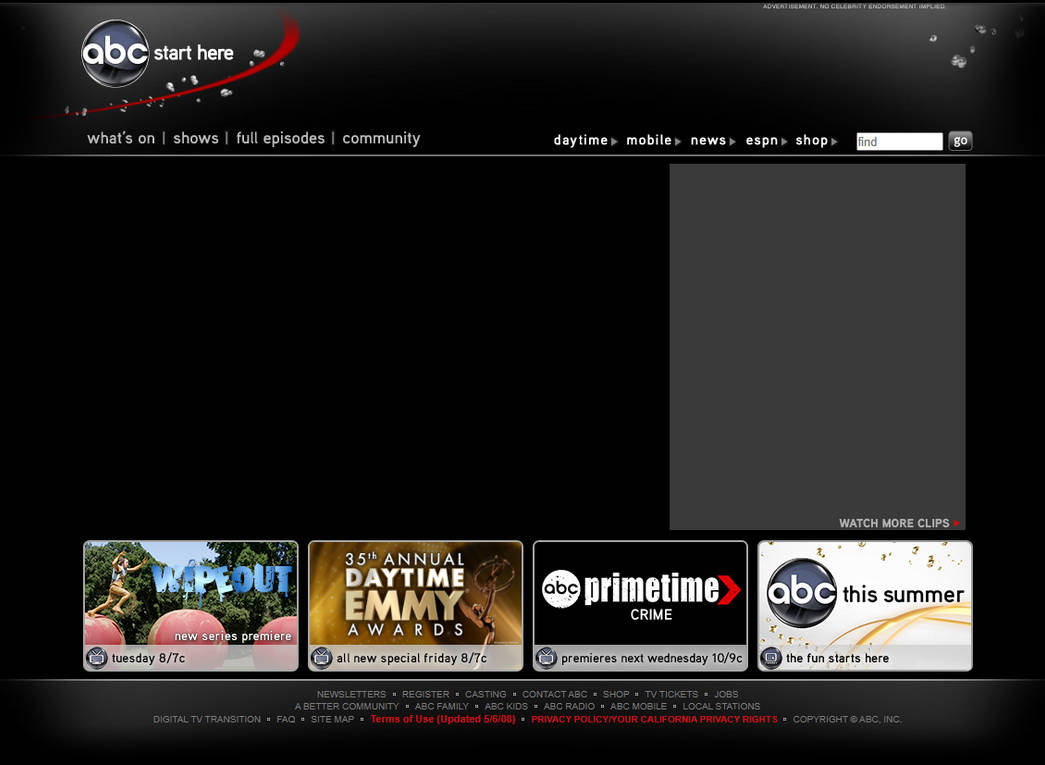This screenshot has width=1045, height=765.
Task: Open the ABC this summer promo
Action: click(865, 606)
